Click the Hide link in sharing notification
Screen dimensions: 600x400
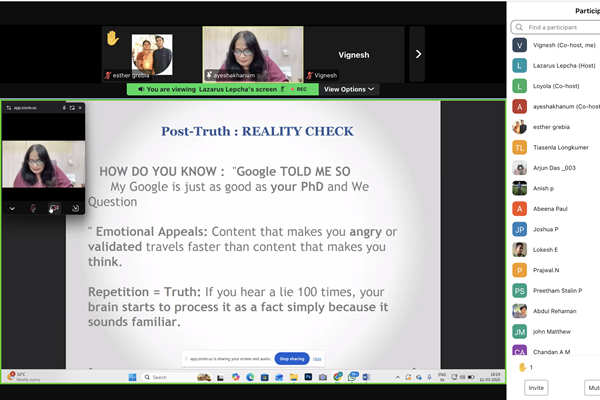[317, 359]
